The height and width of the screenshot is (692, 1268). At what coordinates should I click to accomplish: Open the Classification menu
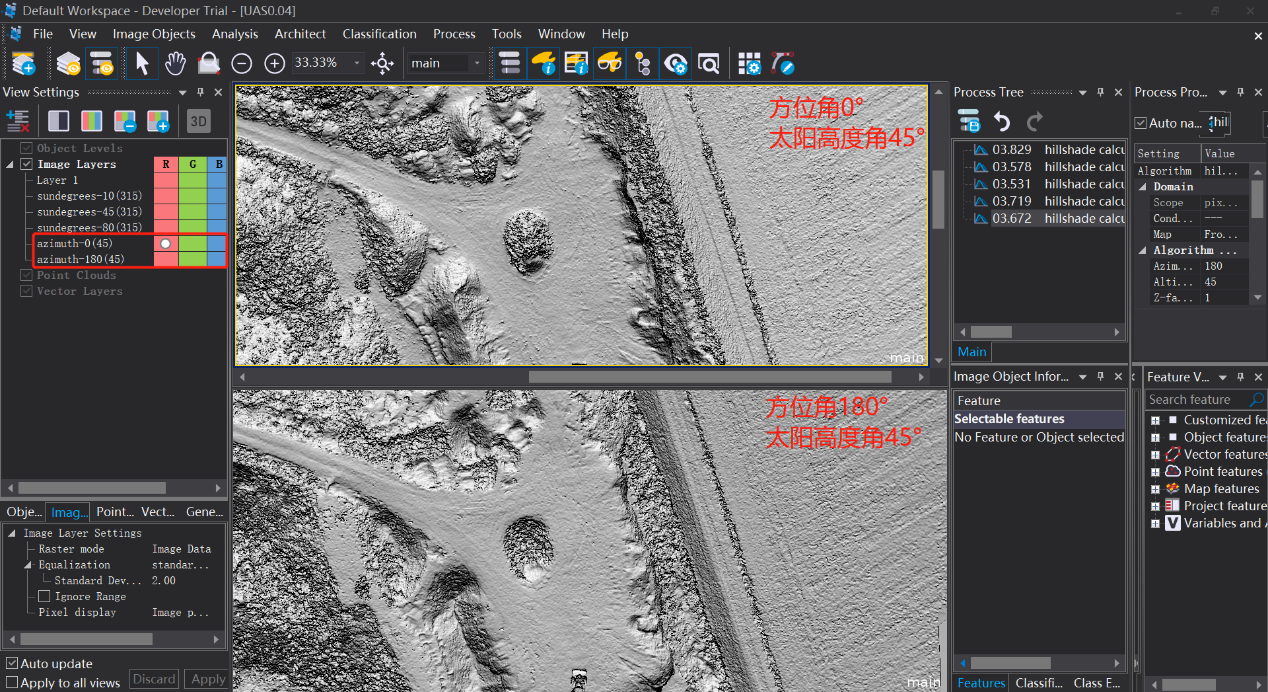[x=379, y=34]
